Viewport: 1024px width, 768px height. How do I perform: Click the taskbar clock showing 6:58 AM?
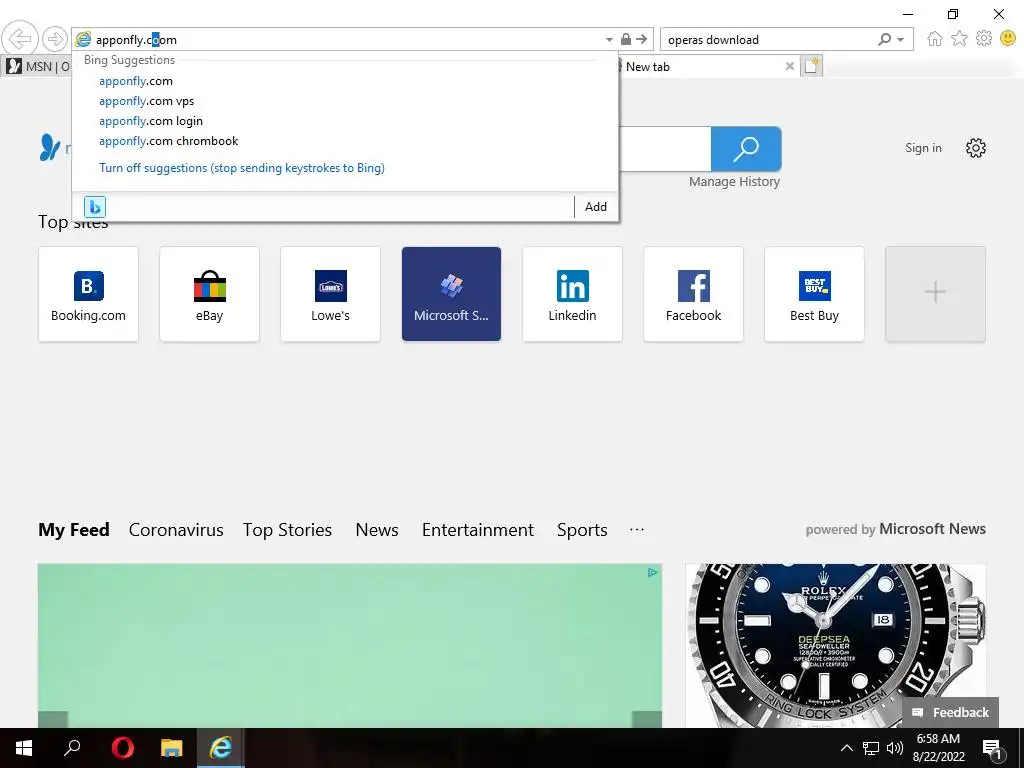938,748
